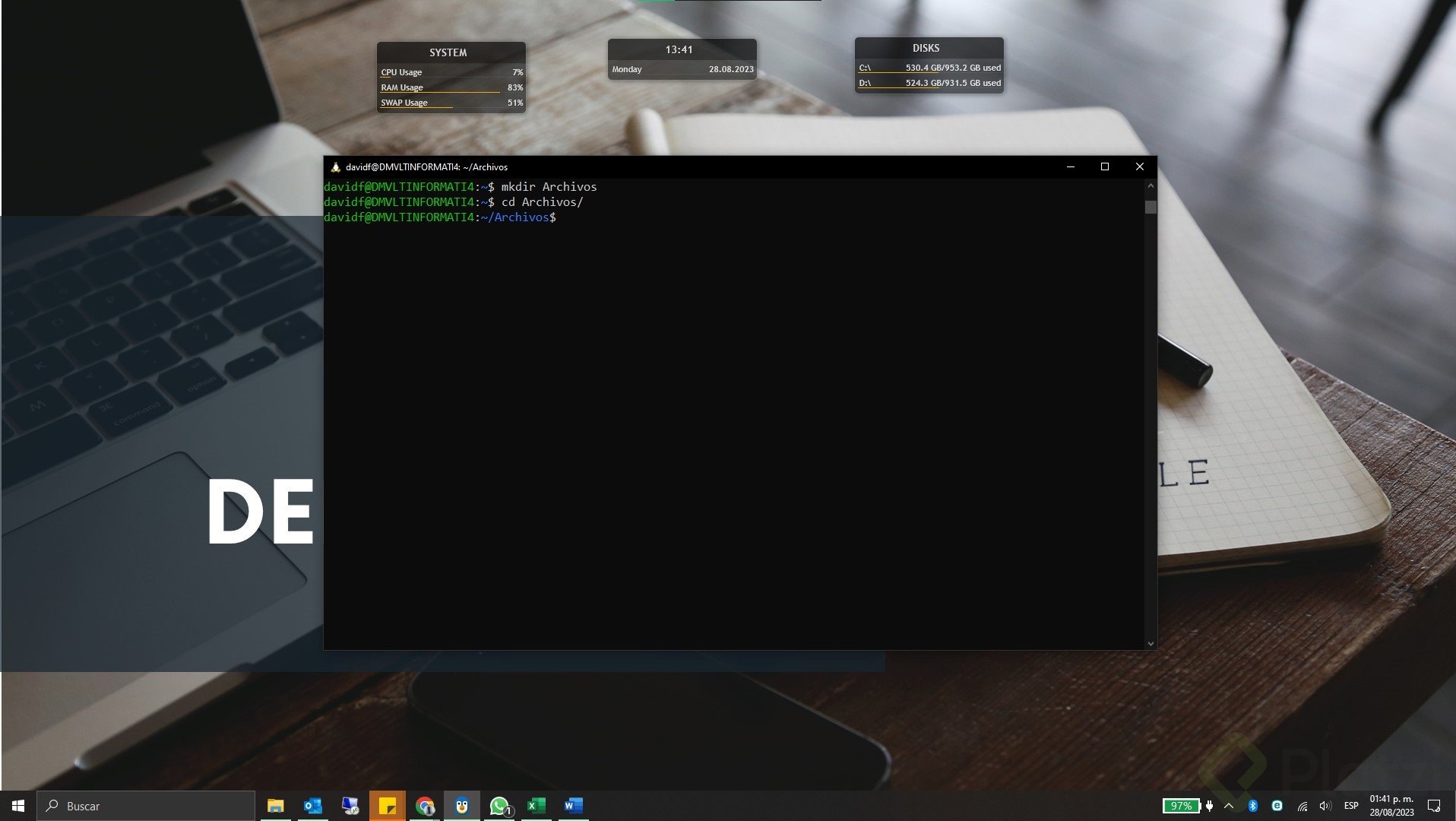Image resolution: width=1456 pixels, height=821 pixels.
Task: Check battery status showing 97%
Action: (x=1182, y=806)
